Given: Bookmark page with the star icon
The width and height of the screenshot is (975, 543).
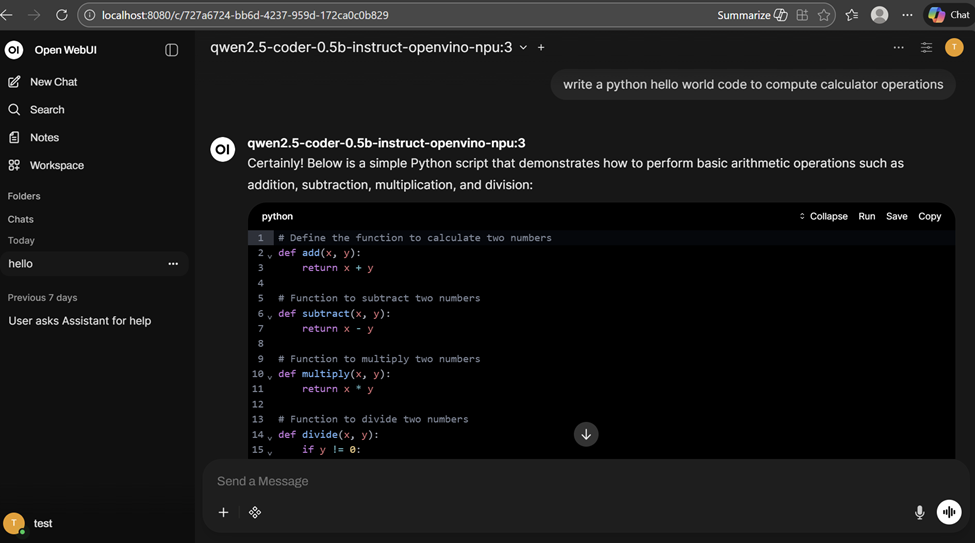Looking at the screenshot, I should tap(824, 15).
